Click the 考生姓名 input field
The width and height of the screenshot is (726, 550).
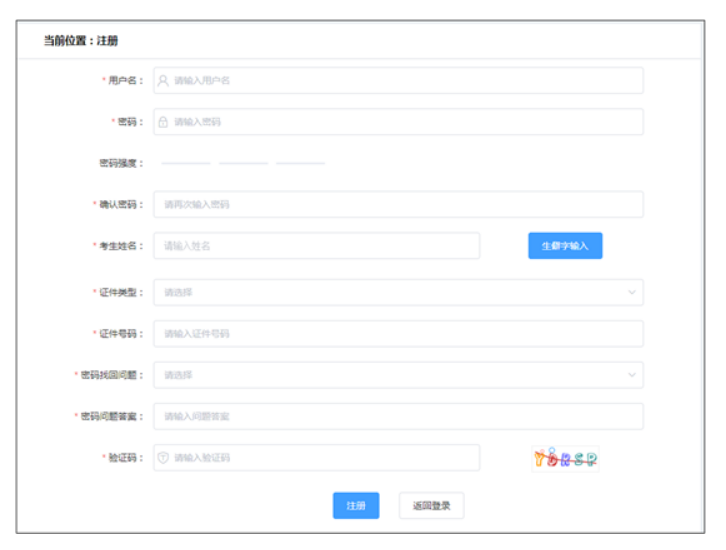(316, 246)
